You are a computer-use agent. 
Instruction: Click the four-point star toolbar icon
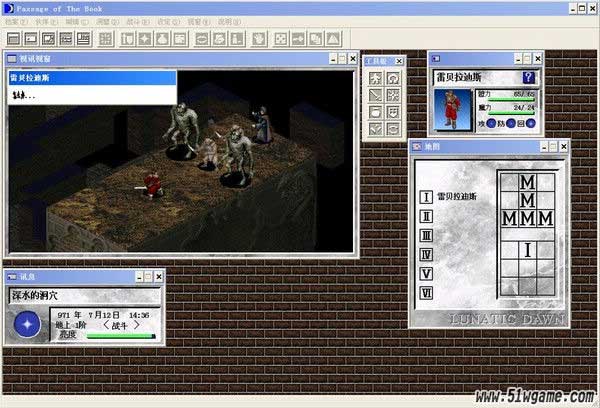point(145,39)
